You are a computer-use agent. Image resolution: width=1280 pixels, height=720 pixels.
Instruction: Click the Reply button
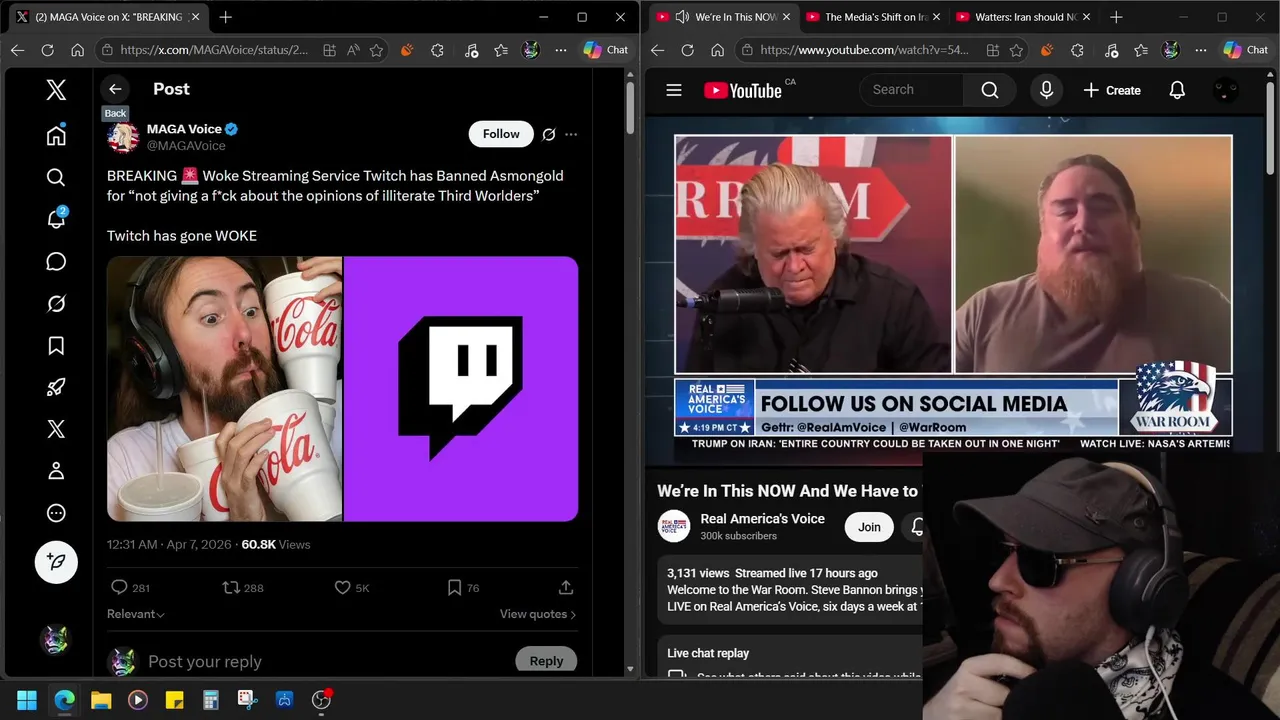(546, 660)
